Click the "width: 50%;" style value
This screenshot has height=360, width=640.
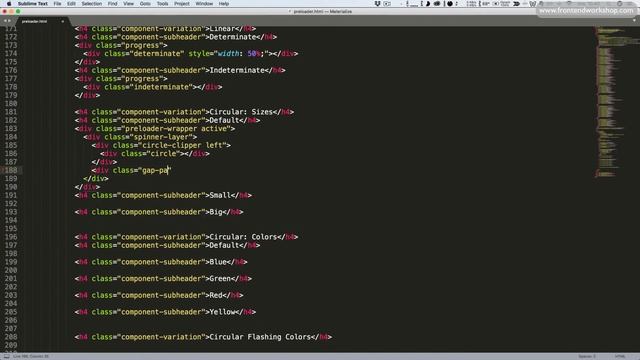pyautogui.click(x=242, y=53)
